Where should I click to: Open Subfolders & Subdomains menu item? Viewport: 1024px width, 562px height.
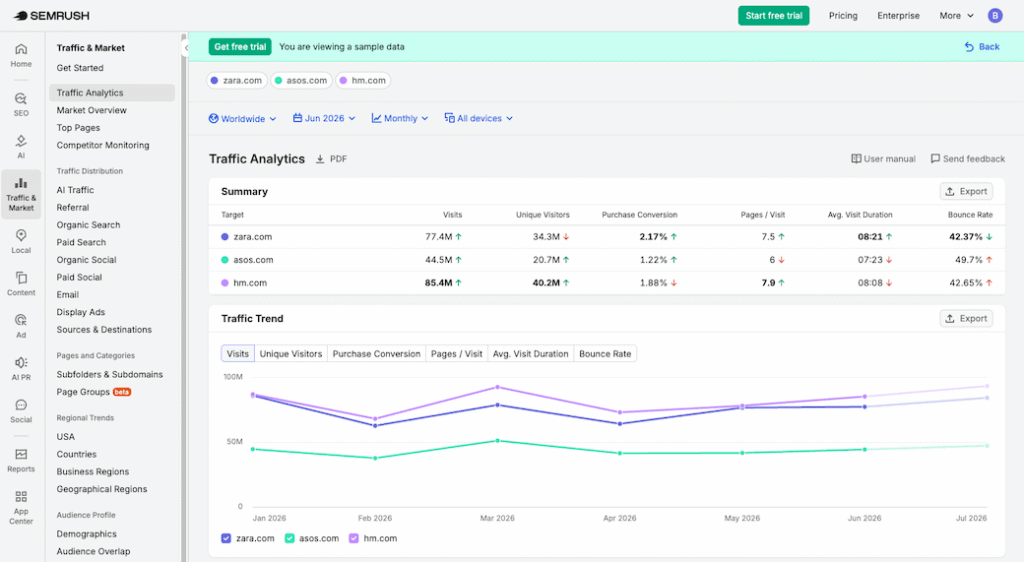point(110,374)
